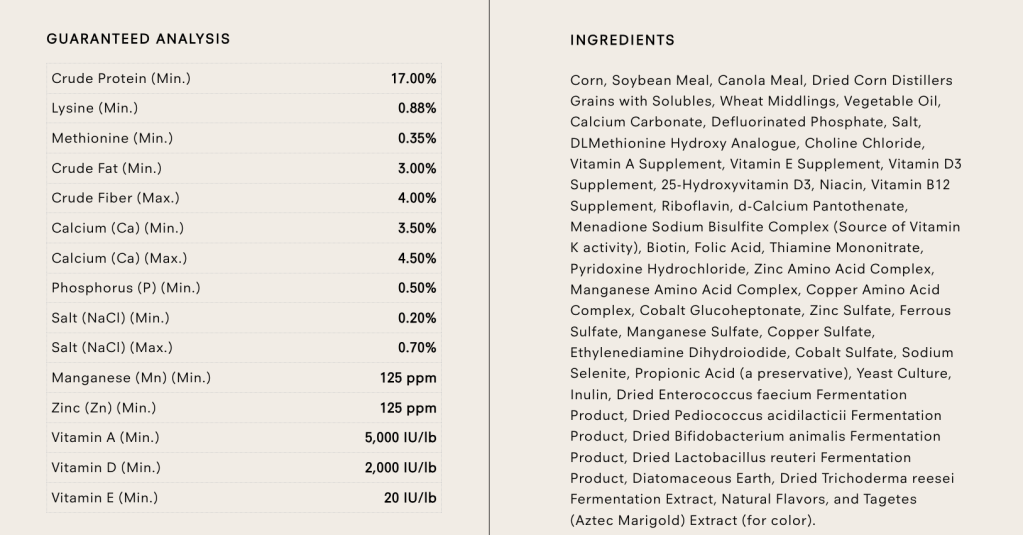1023x535 pixels.
Task: Click the 5,000 IU/lb Vitamin A value
Action: click(x=400, y=438)
